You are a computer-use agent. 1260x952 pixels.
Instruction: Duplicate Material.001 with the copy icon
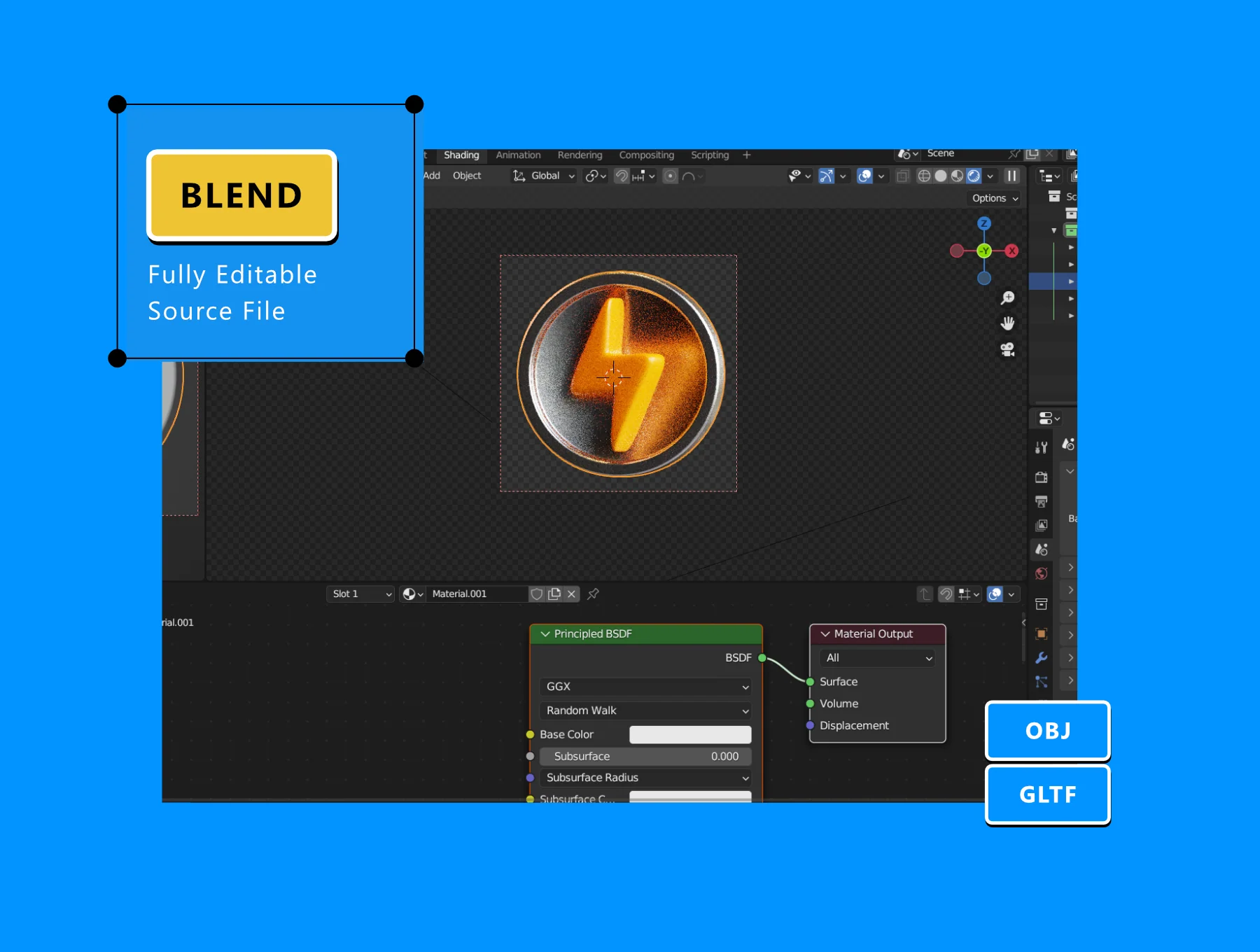click(554, 594)
